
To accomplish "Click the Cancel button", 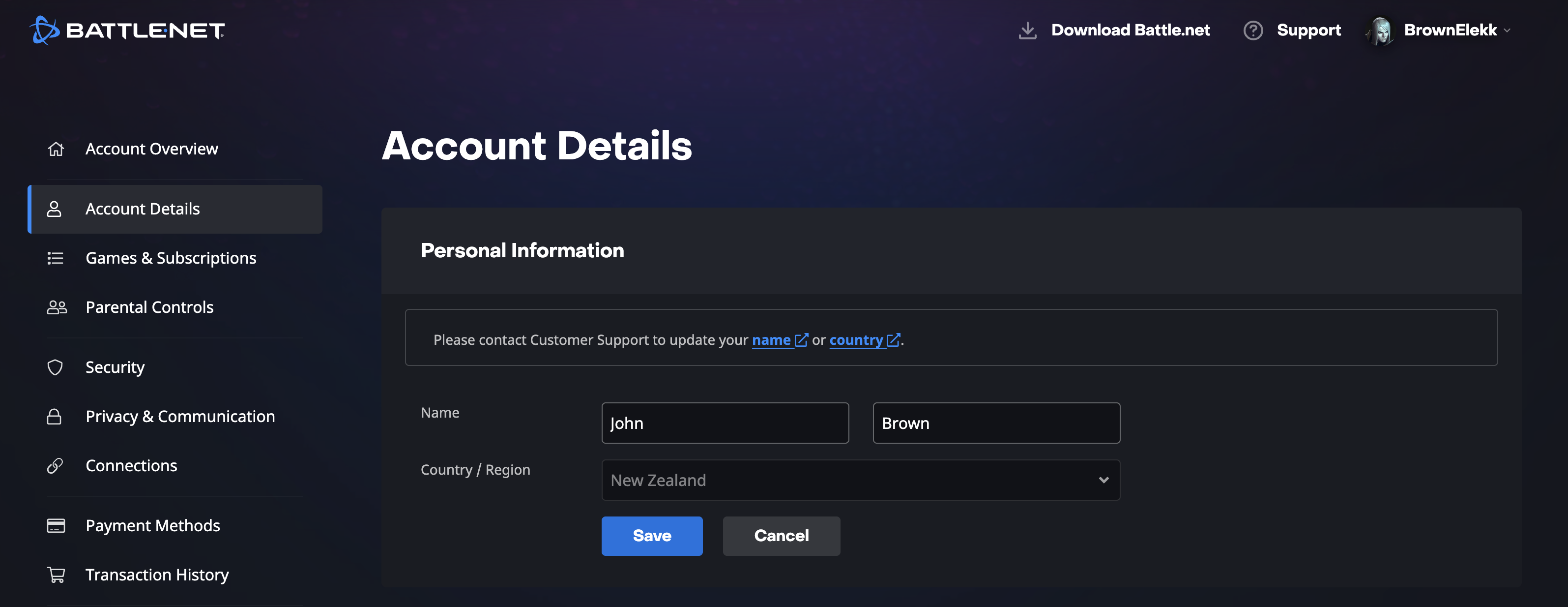I will click(782, 536).
